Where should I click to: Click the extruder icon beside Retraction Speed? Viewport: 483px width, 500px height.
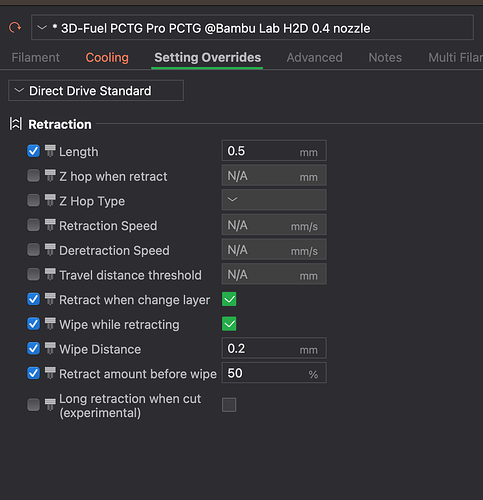point(50,225)
